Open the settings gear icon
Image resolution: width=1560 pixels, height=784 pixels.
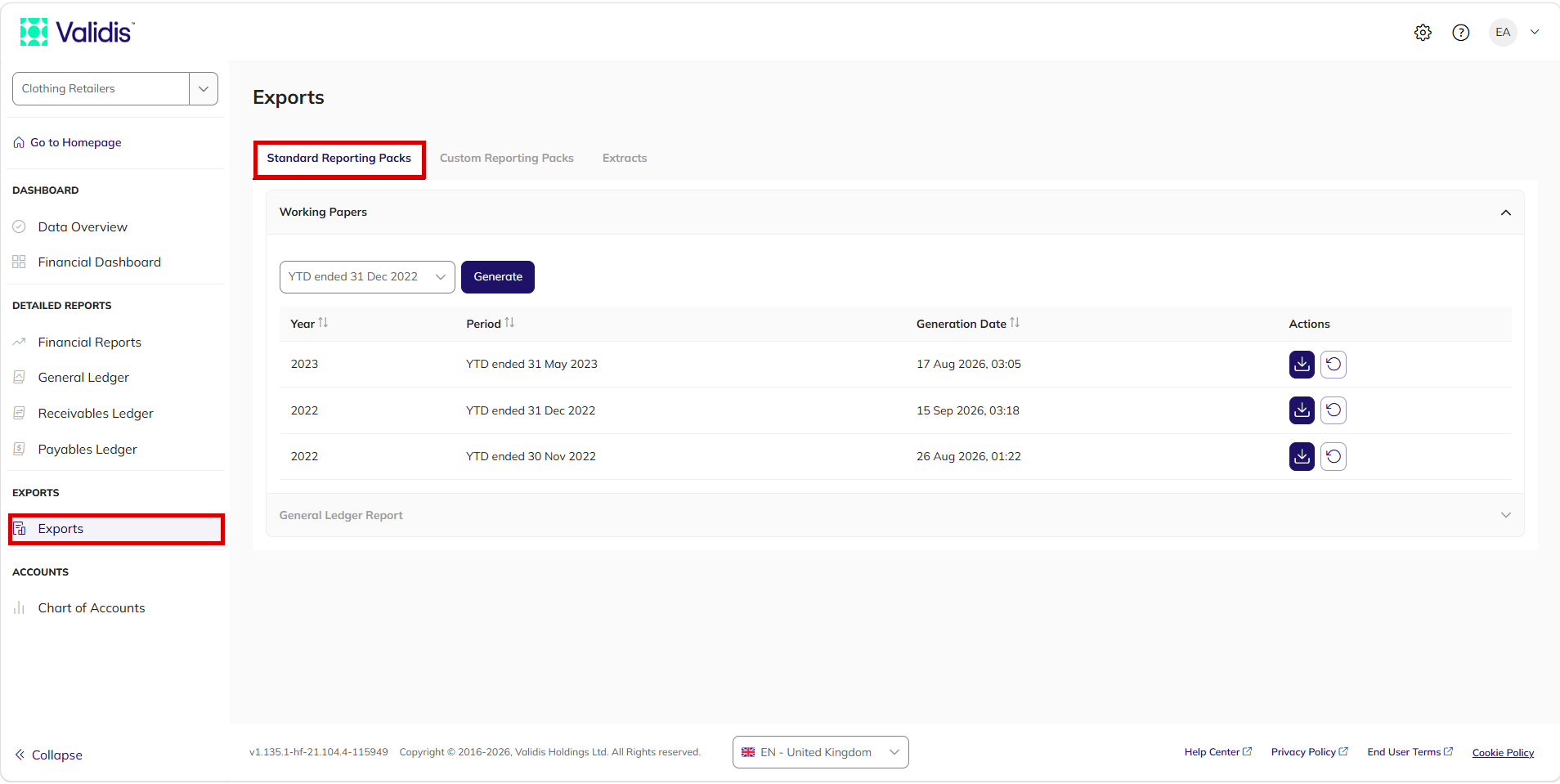coord(1423,33)
